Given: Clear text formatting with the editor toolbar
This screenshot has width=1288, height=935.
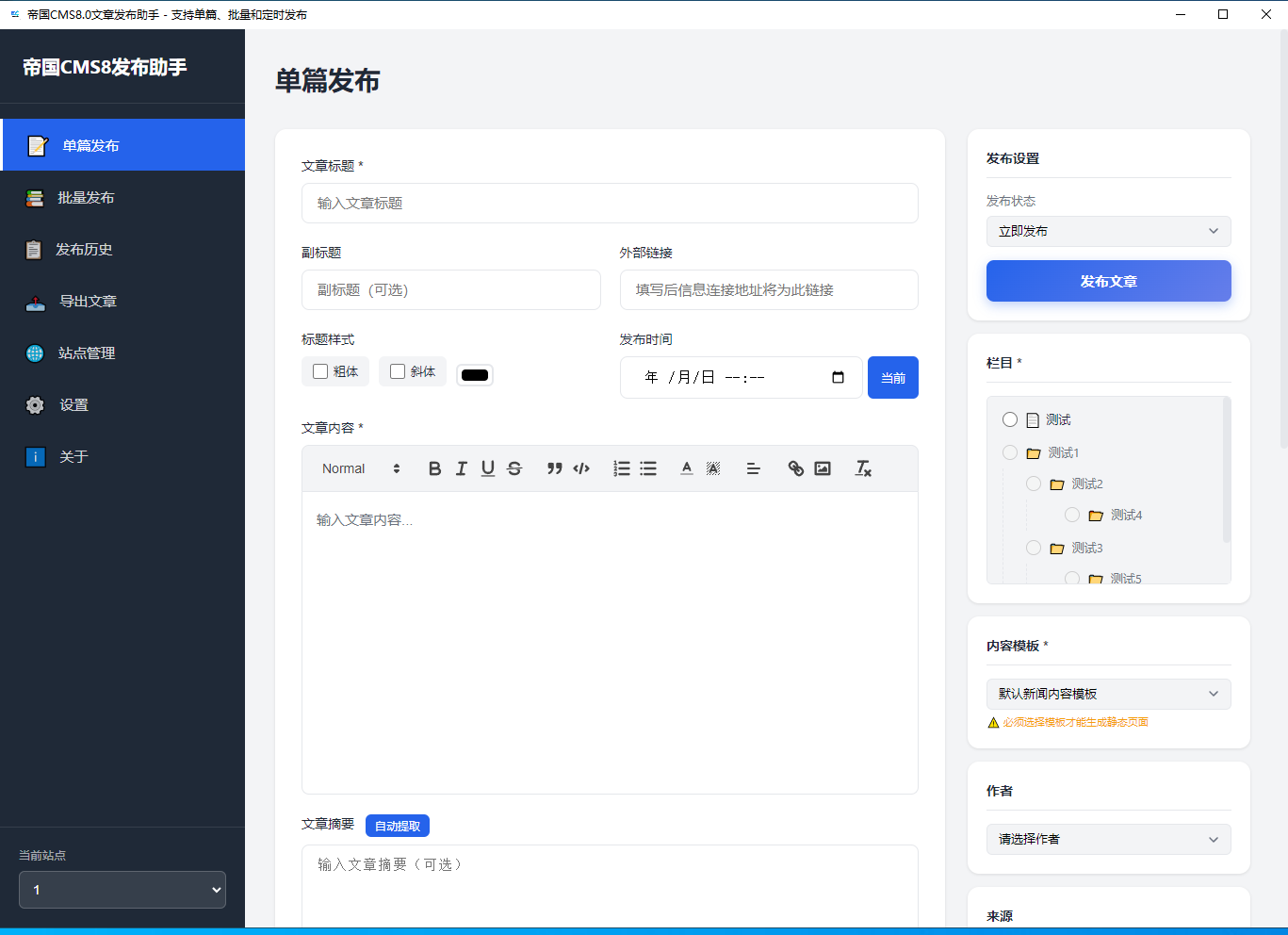Looking at the screenshot, I should [862, 467].
